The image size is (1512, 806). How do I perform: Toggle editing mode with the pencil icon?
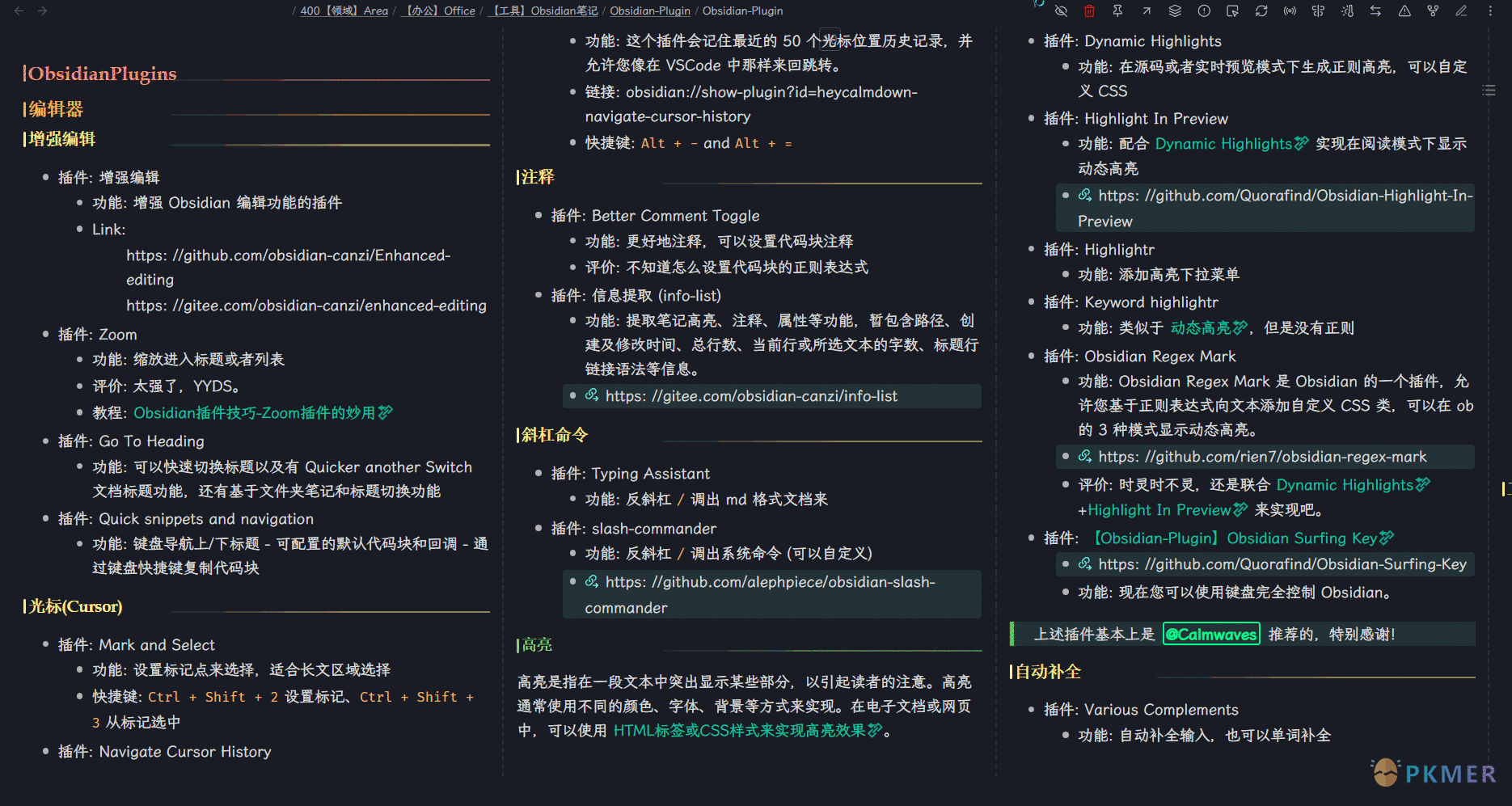1461,11
